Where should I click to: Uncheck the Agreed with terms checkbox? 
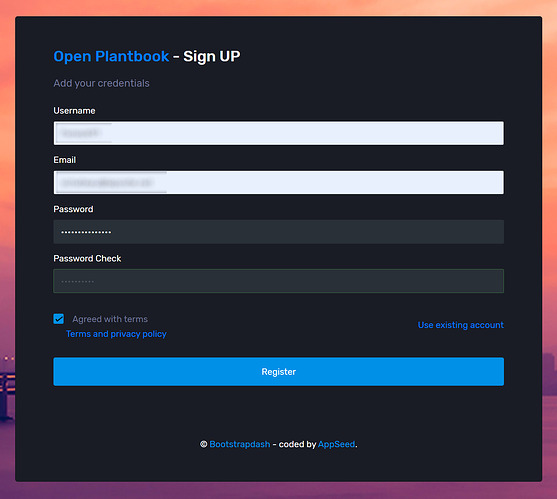pyautogui.click(x=59, y=319)
